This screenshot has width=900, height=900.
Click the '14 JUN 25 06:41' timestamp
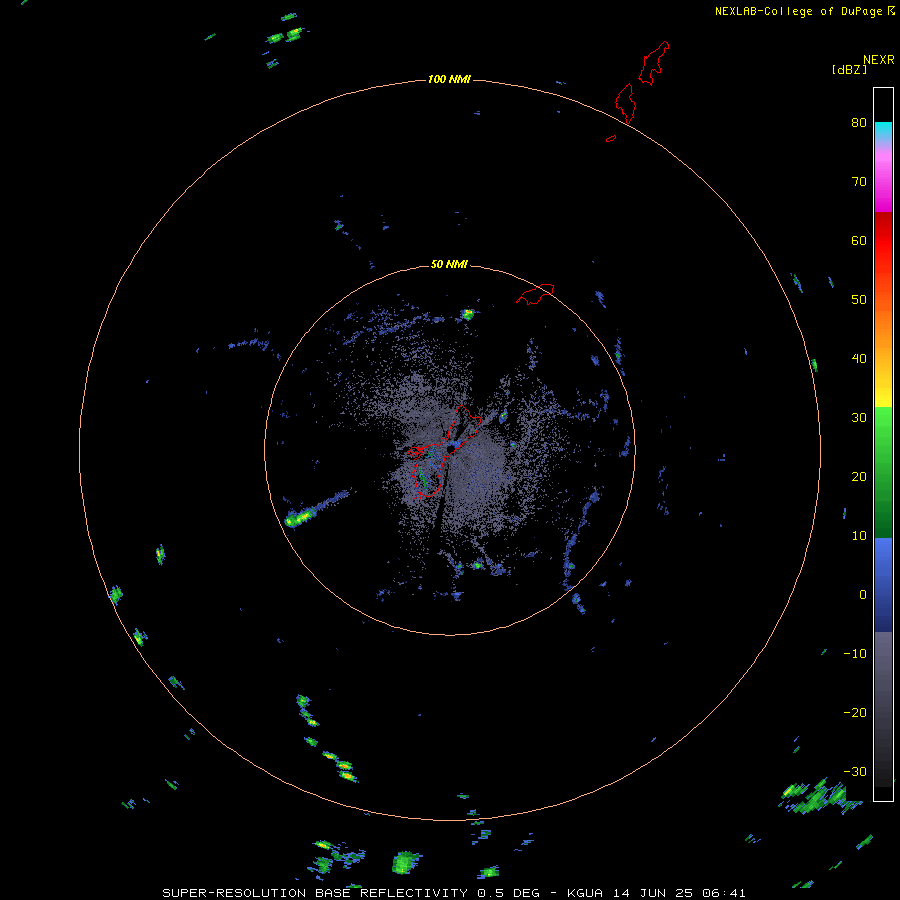(679, 893)
